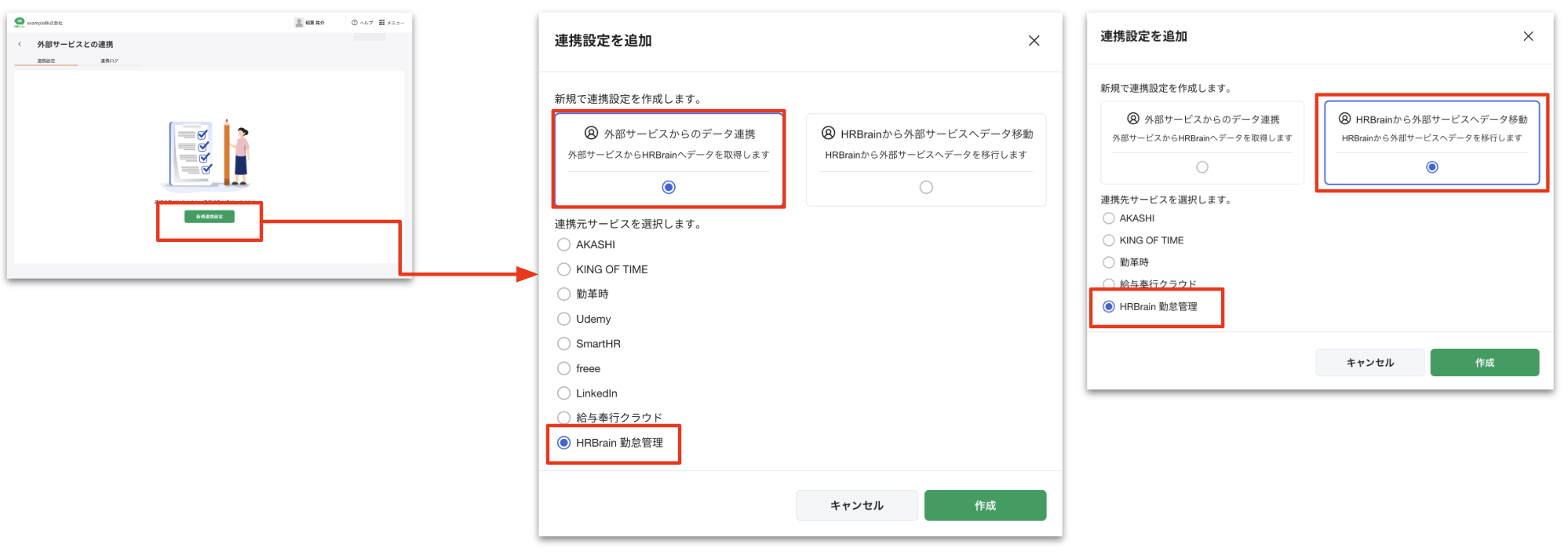Switch to the 連携ログ tab

tap(109, 60)
